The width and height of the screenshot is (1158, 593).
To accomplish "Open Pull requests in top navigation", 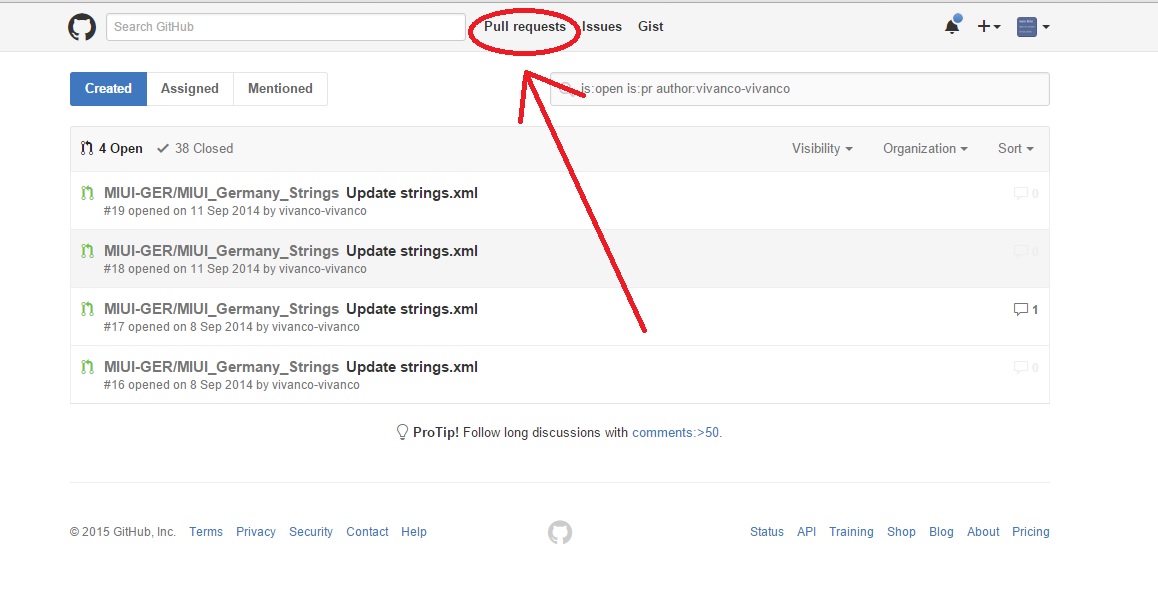I will pyautogui.click(x=525, y=27).
